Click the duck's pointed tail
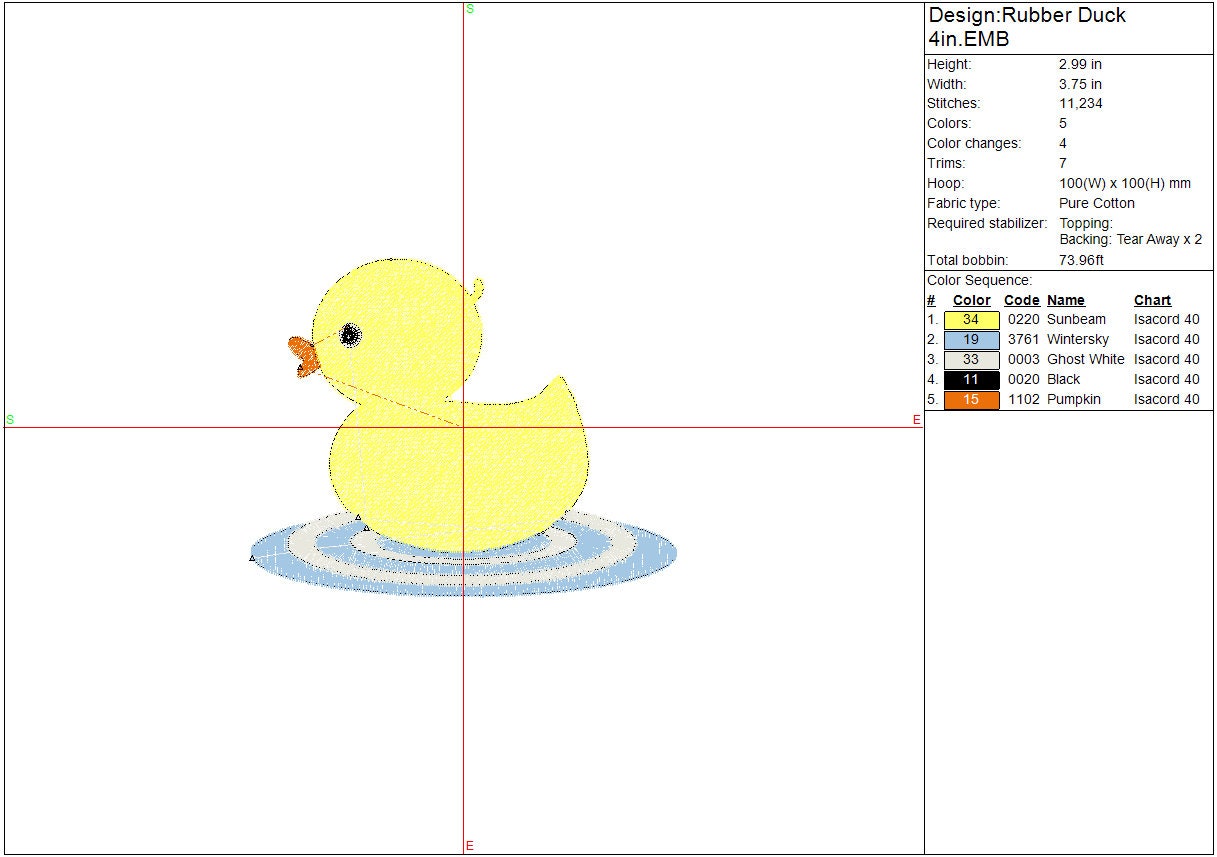The width and height of the screenshot is (1217, 857). coord(559,385)
